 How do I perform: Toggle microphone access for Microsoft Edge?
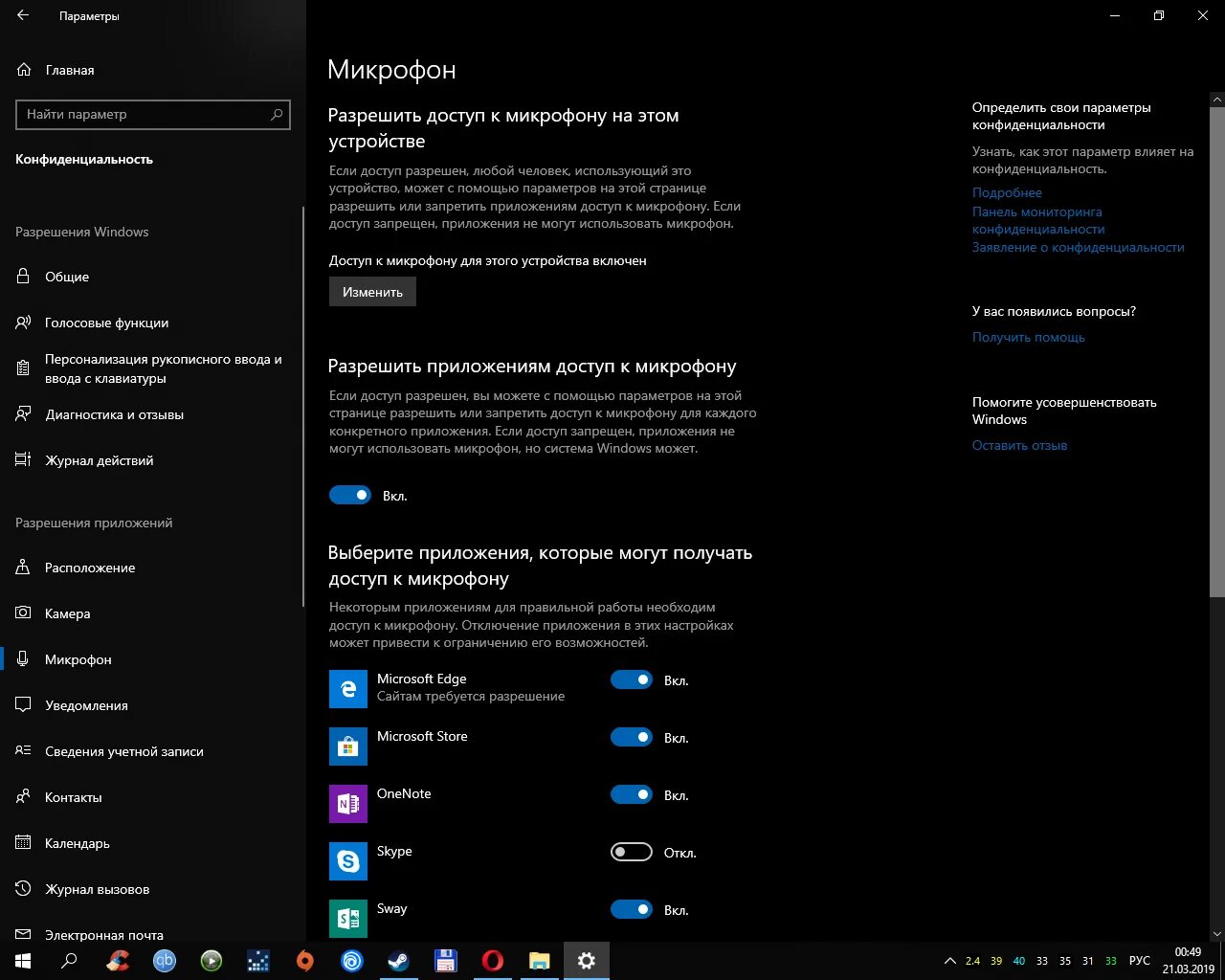click(x=632, y=679)
